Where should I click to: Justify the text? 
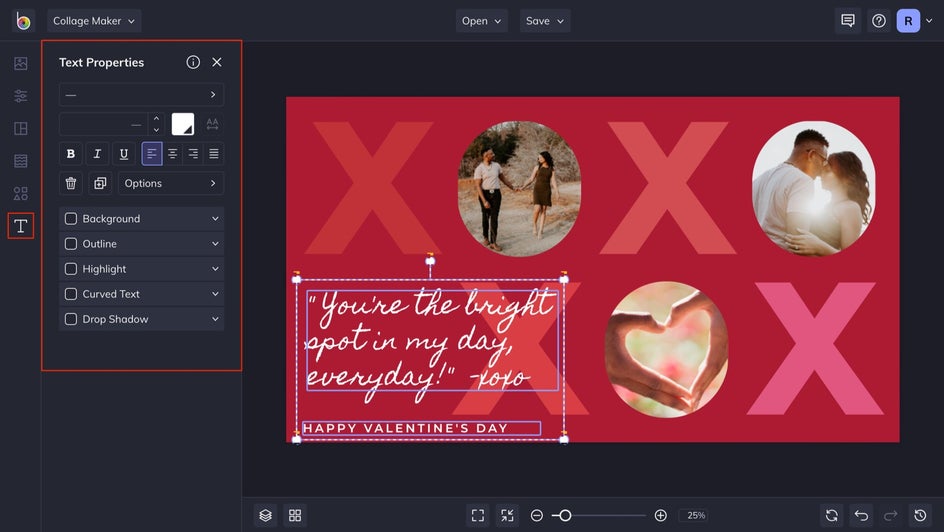tap(214, 153)
